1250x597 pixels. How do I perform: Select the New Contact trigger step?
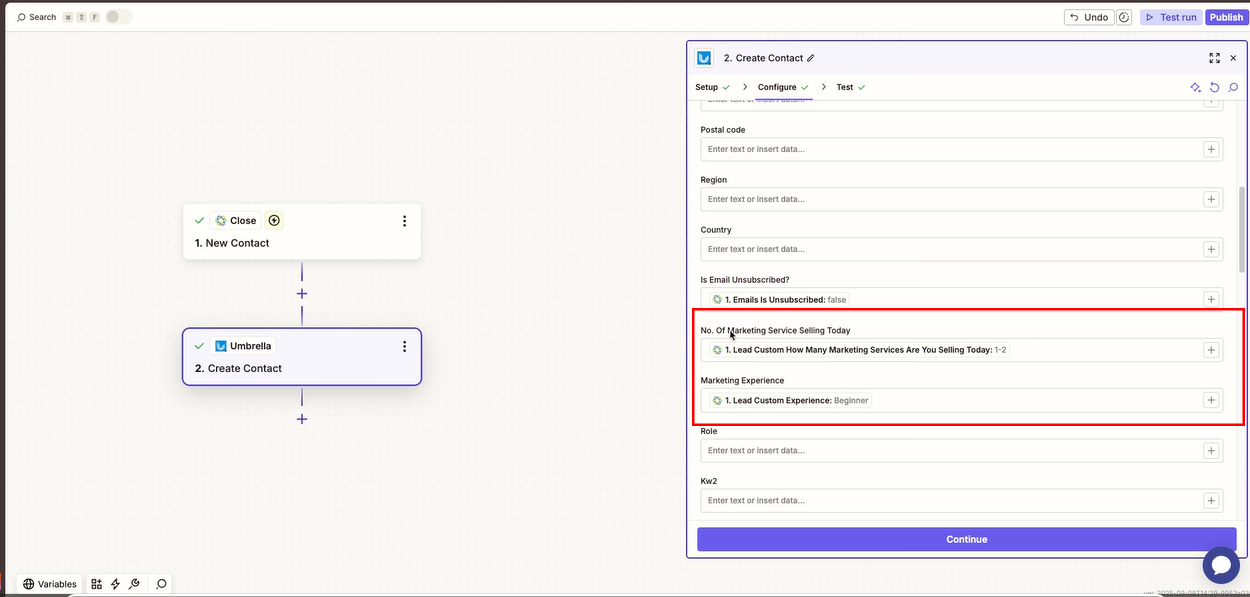point(301,232)
